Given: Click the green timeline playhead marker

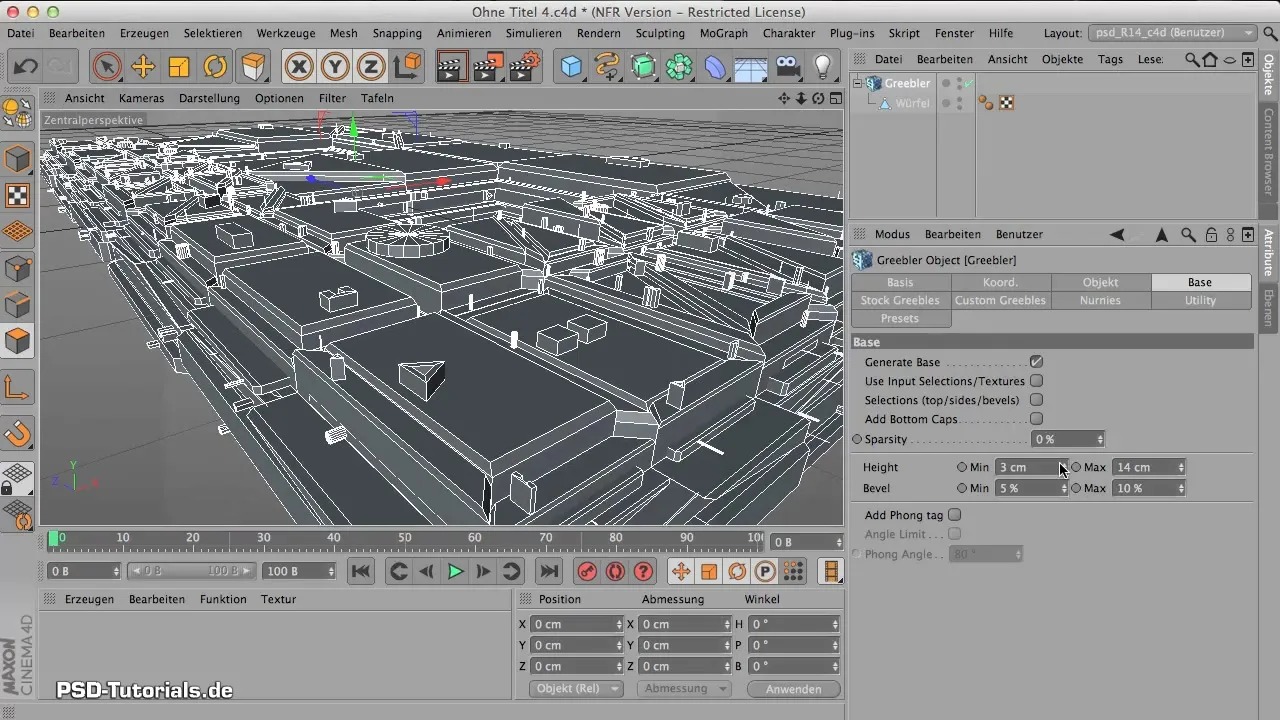Looking at the screenshot, I should [x=53, y=538].
